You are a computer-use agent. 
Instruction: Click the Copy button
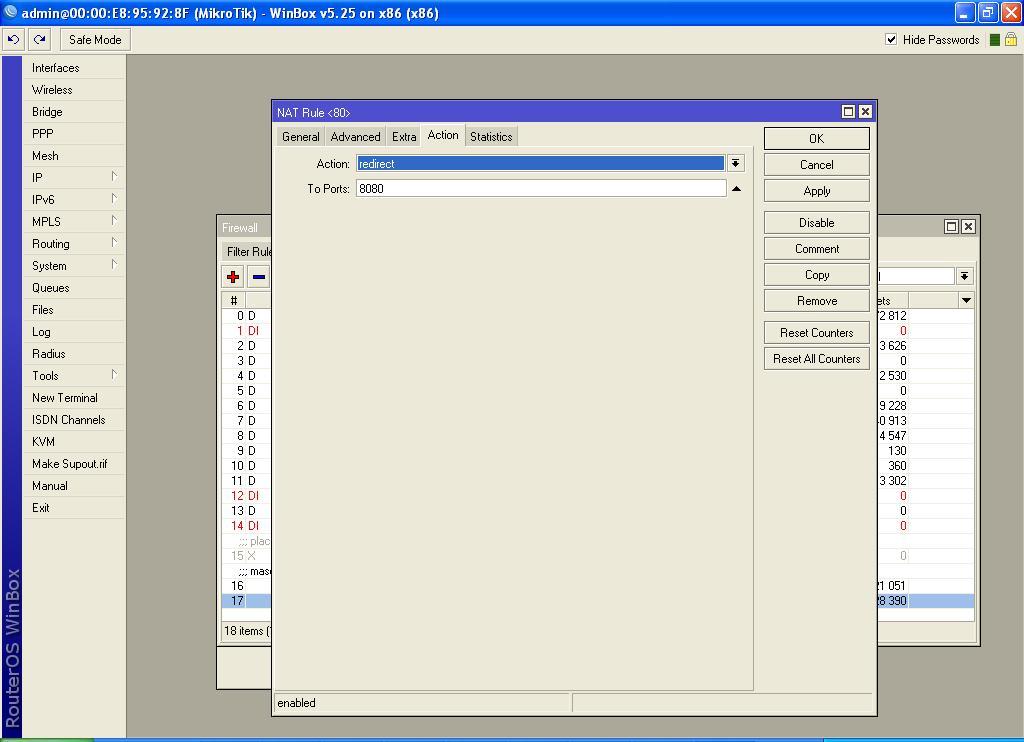point(816,275)
